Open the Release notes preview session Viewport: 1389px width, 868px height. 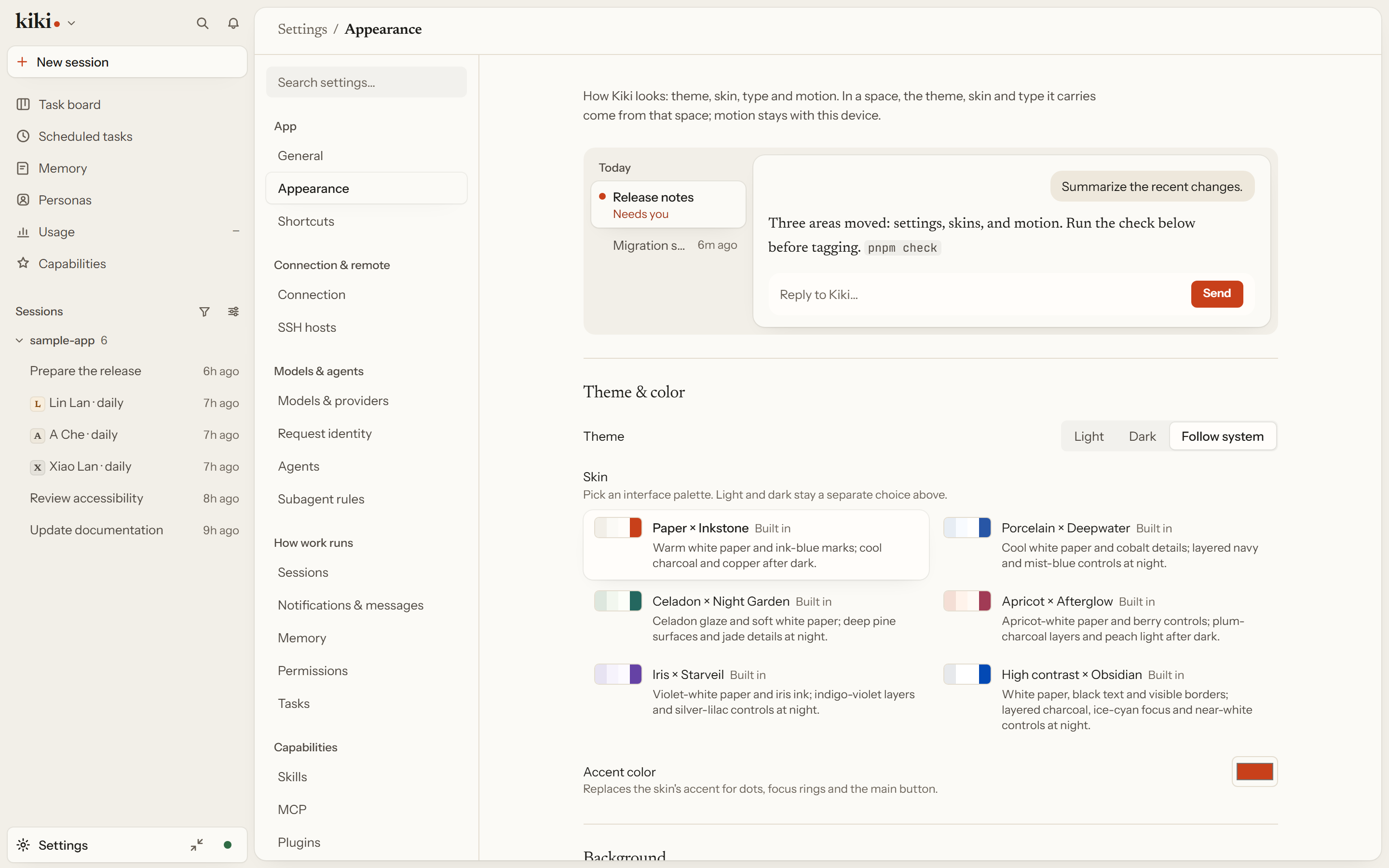point(668,205)
